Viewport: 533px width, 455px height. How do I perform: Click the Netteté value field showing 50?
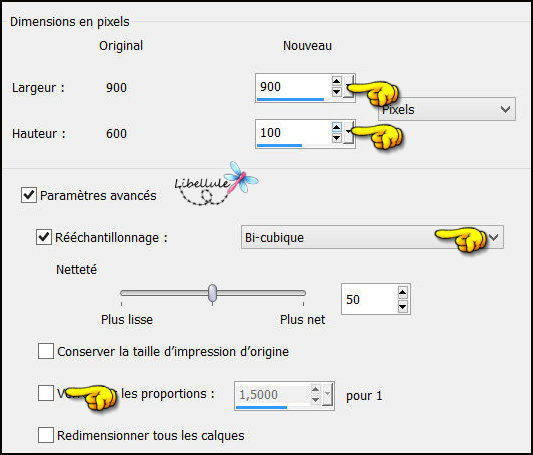(x=369, y=299)
